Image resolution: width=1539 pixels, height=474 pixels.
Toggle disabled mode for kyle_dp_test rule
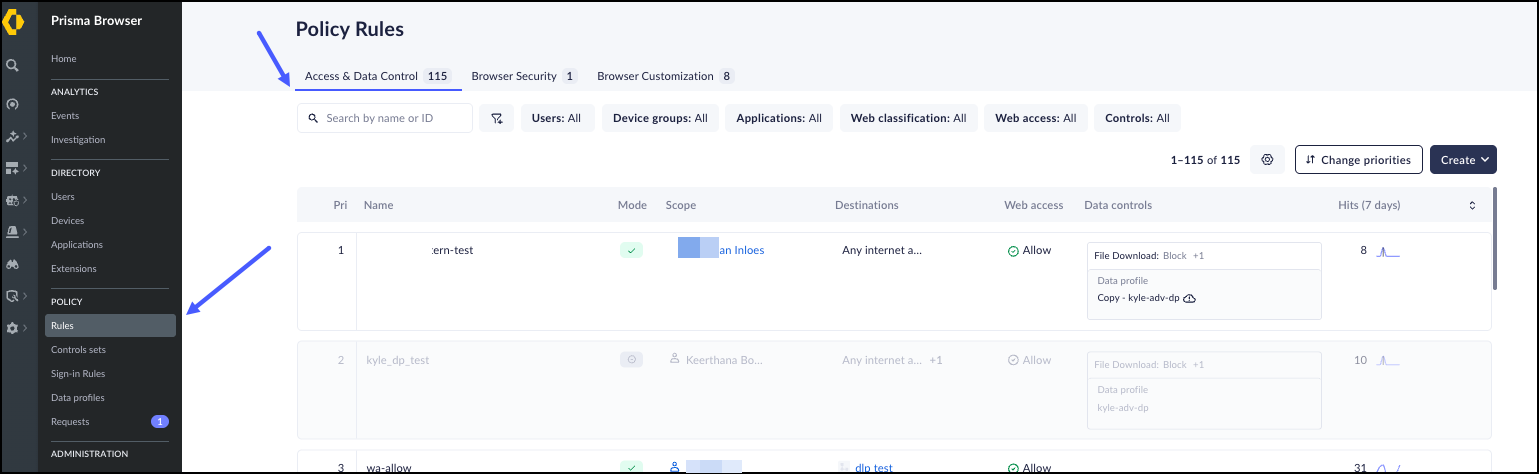tap(631, 359)
